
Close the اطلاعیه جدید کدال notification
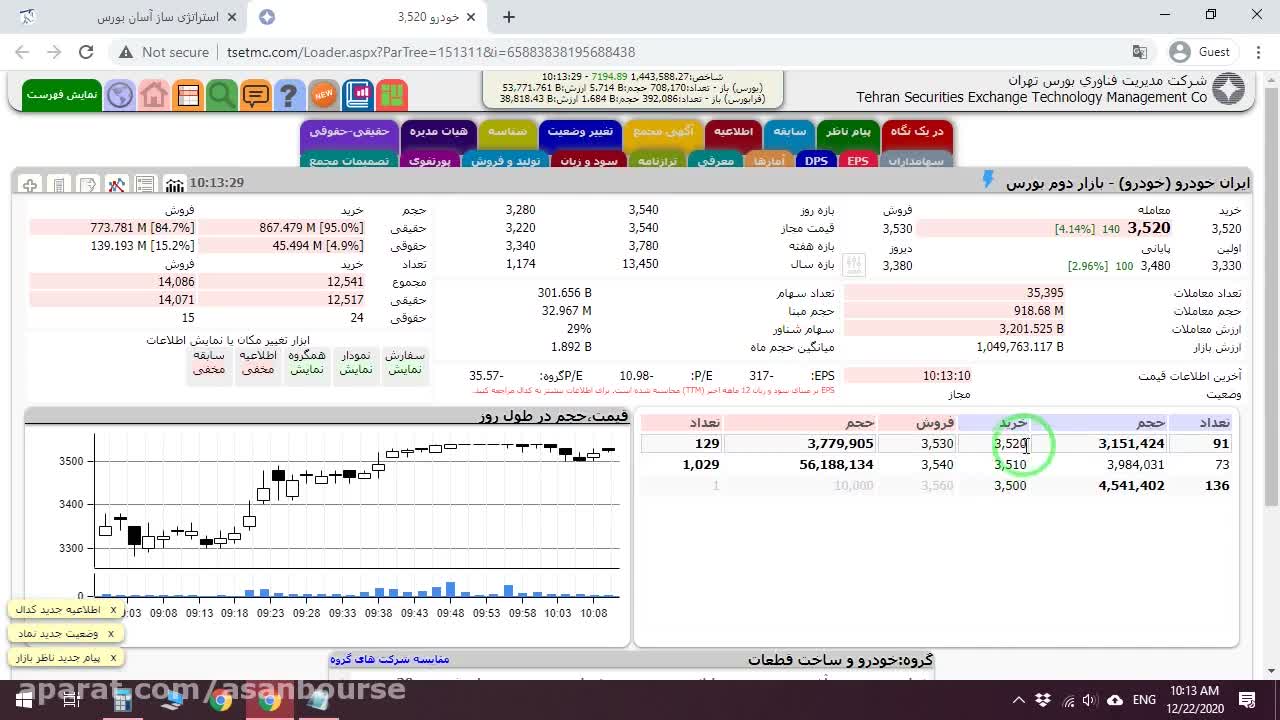113,609
